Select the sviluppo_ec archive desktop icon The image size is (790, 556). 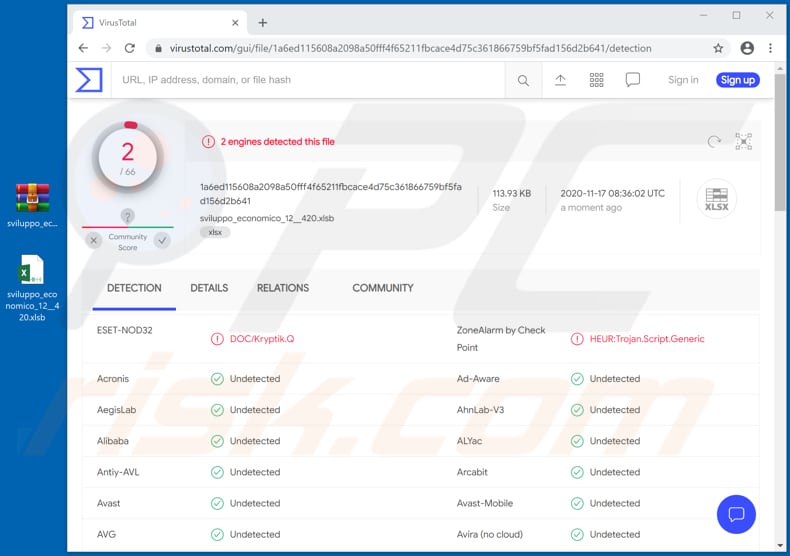(32, 205)
